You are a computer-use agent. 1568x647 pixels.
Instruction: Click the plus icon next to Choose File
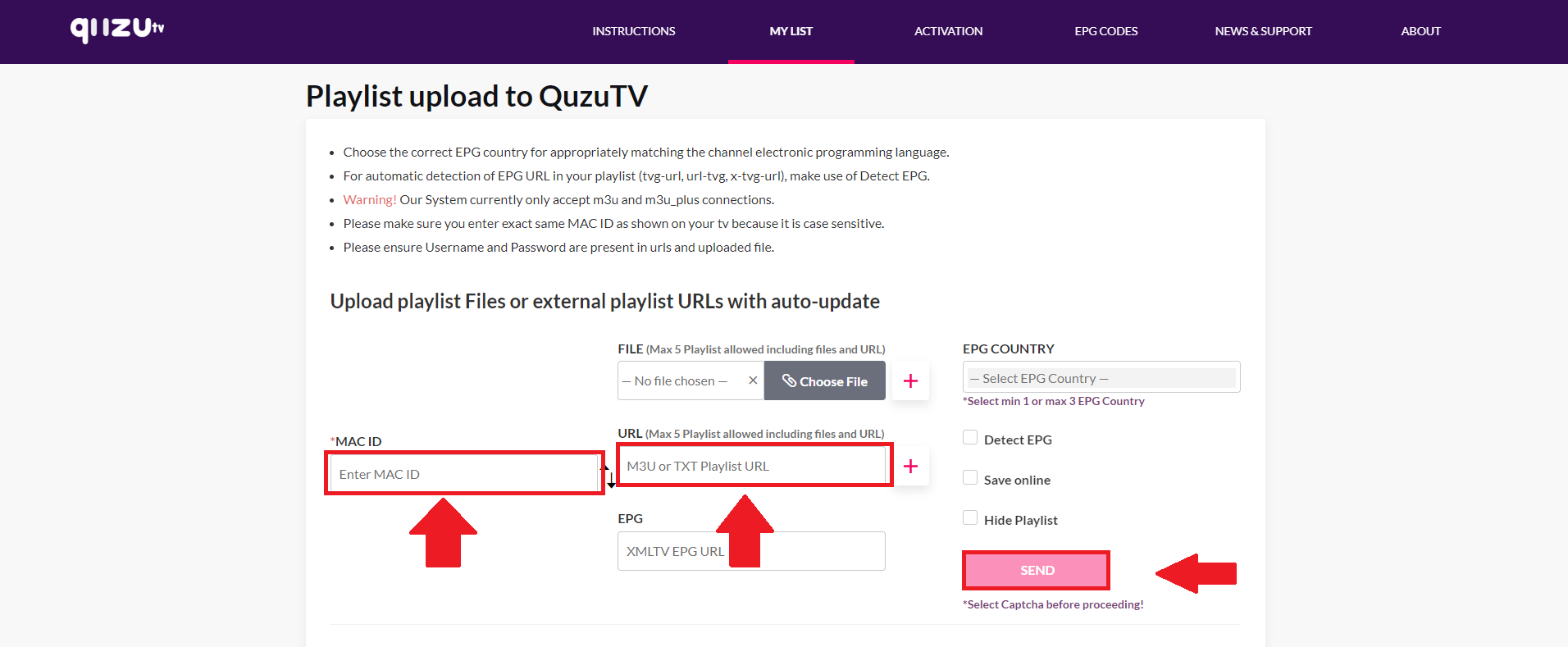tap(910, 380)
